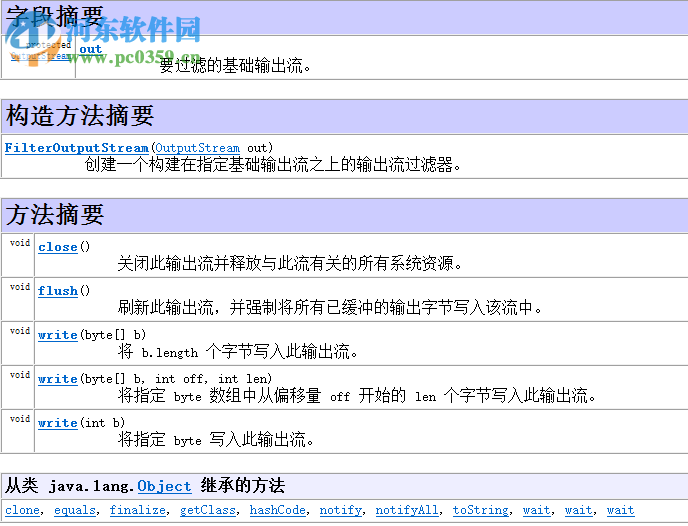Click the inherited clone method link

pyautogui.click(x=22, y=510)
